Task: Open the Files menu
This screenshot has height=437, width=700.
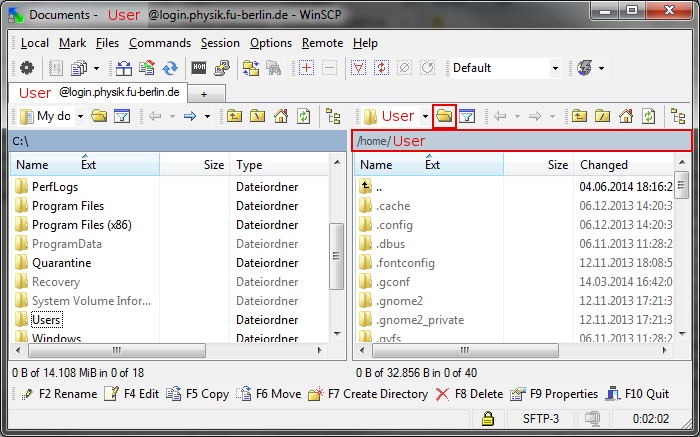Action: 107,43
